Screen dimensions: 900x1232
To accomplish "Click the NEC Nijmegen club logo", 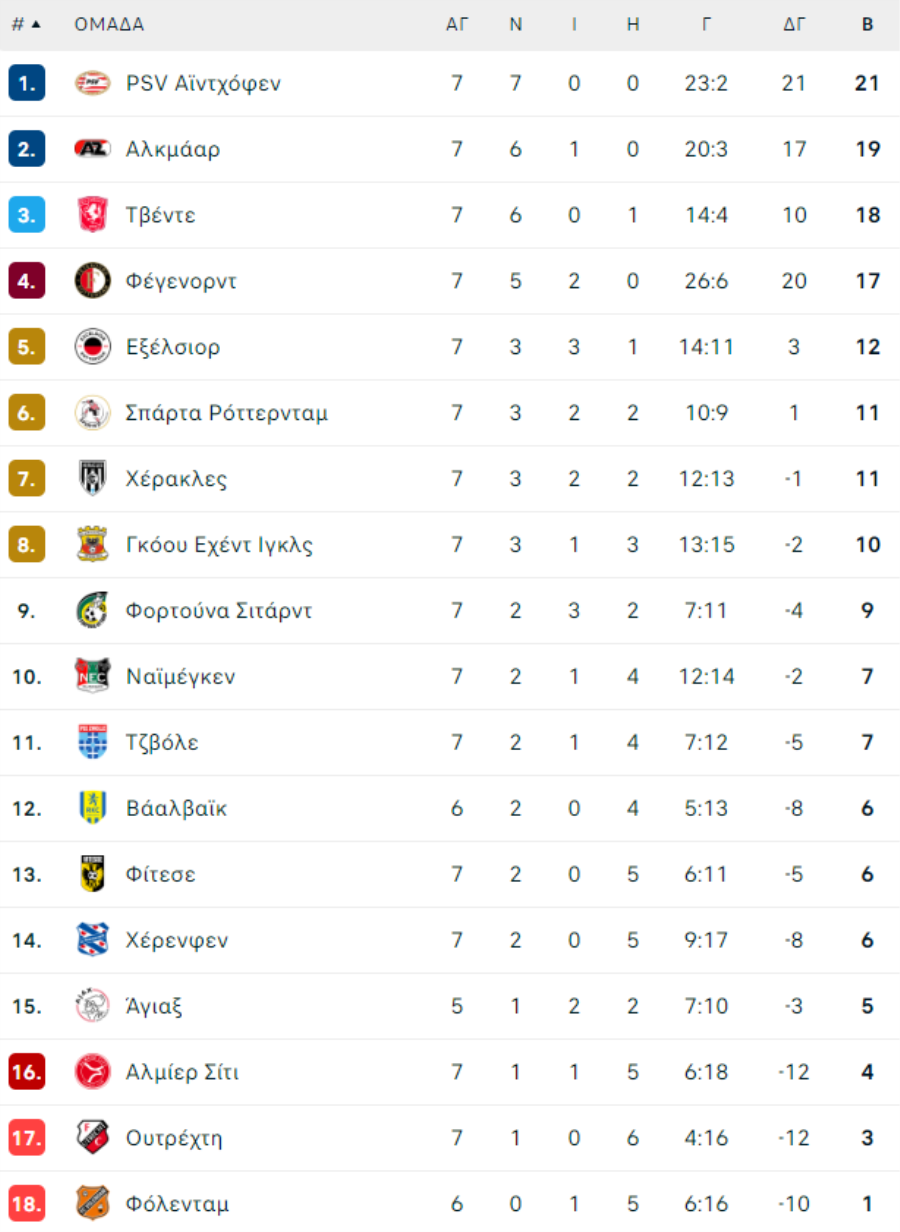I will pyautogui.click(x=93, y=676).
